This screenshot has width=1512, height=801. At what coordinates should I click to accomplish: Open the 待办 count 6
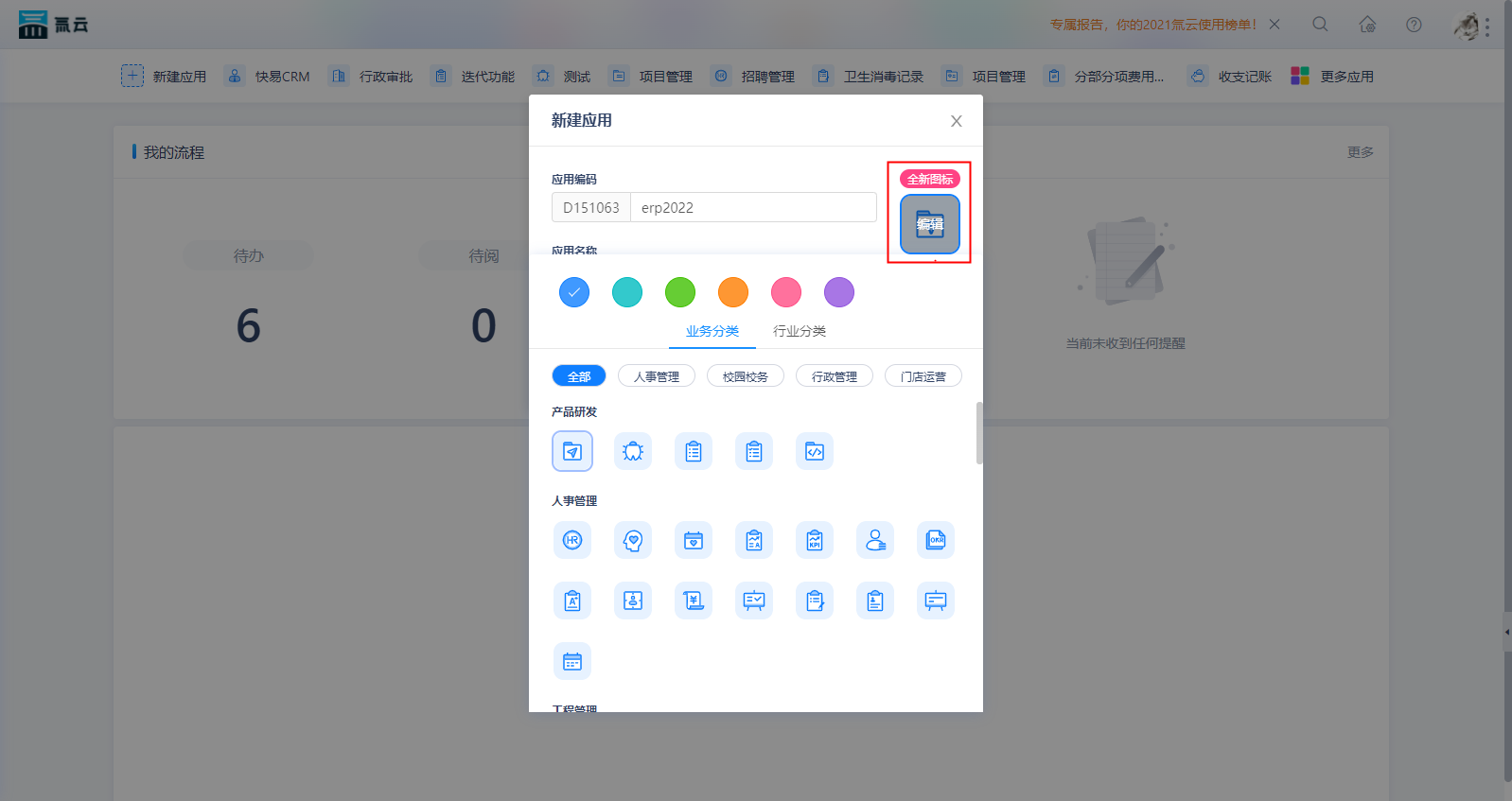coord(248,326)
